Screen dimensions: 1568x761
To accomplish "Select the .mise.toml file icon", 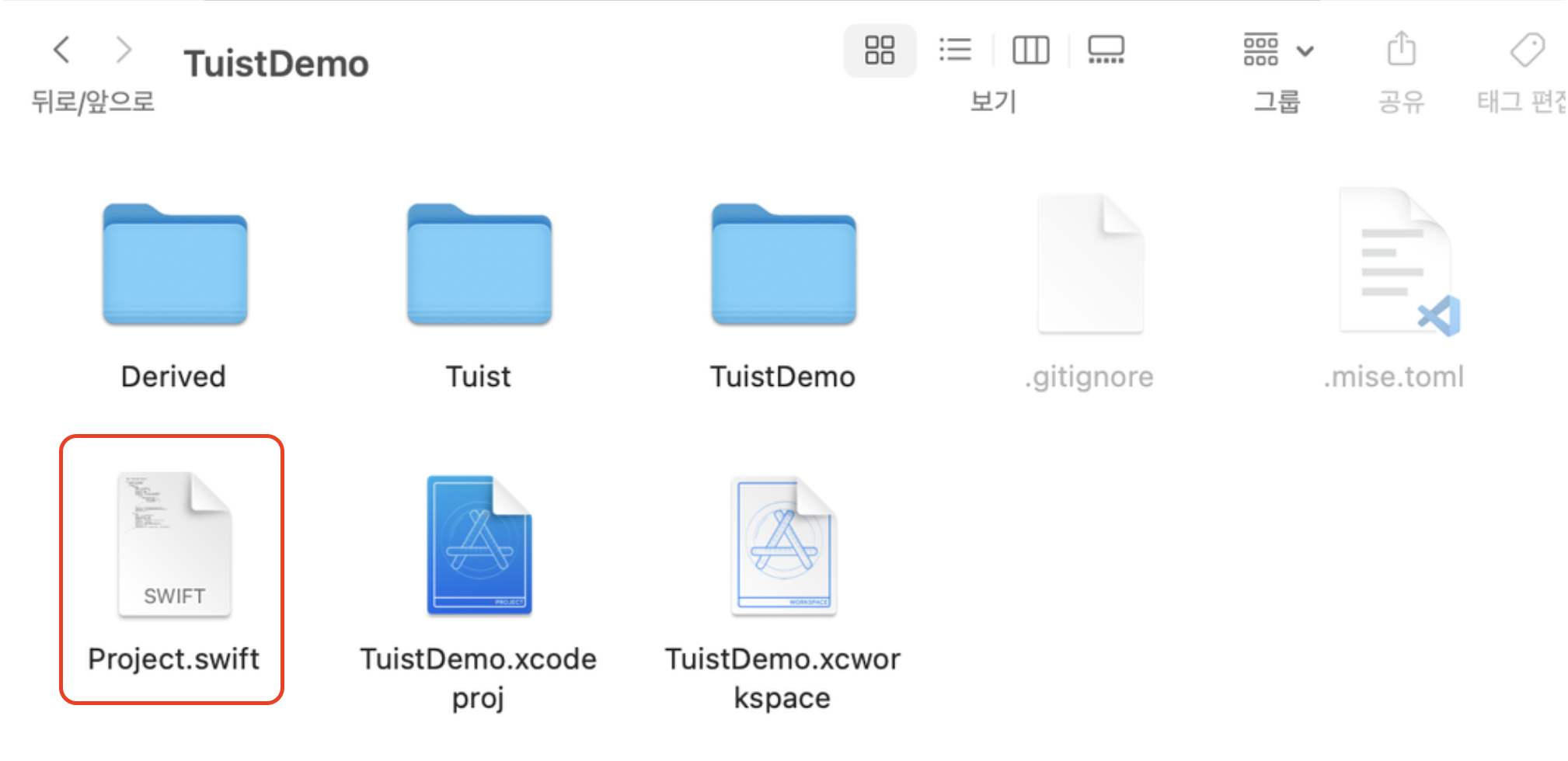I will coord(1399,262).
